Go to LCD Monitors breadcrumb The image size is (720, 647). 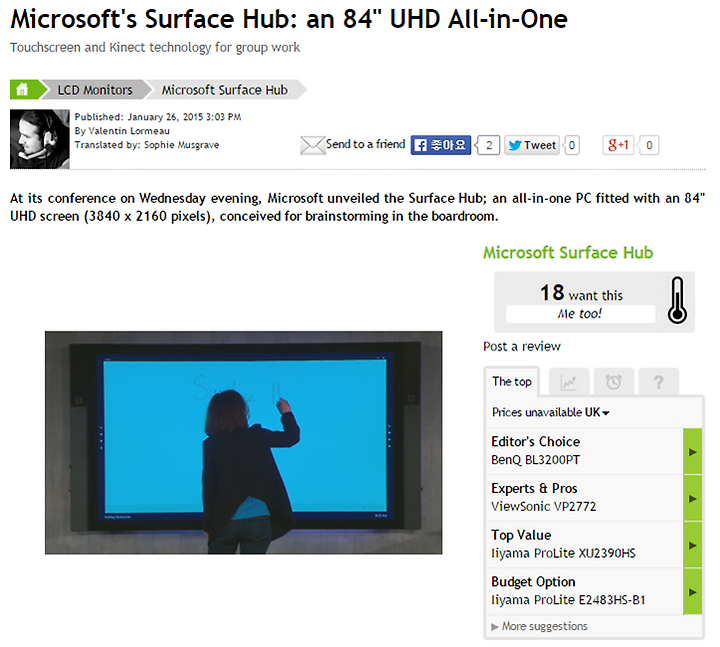pyautogui.click(x=95, y=90)
